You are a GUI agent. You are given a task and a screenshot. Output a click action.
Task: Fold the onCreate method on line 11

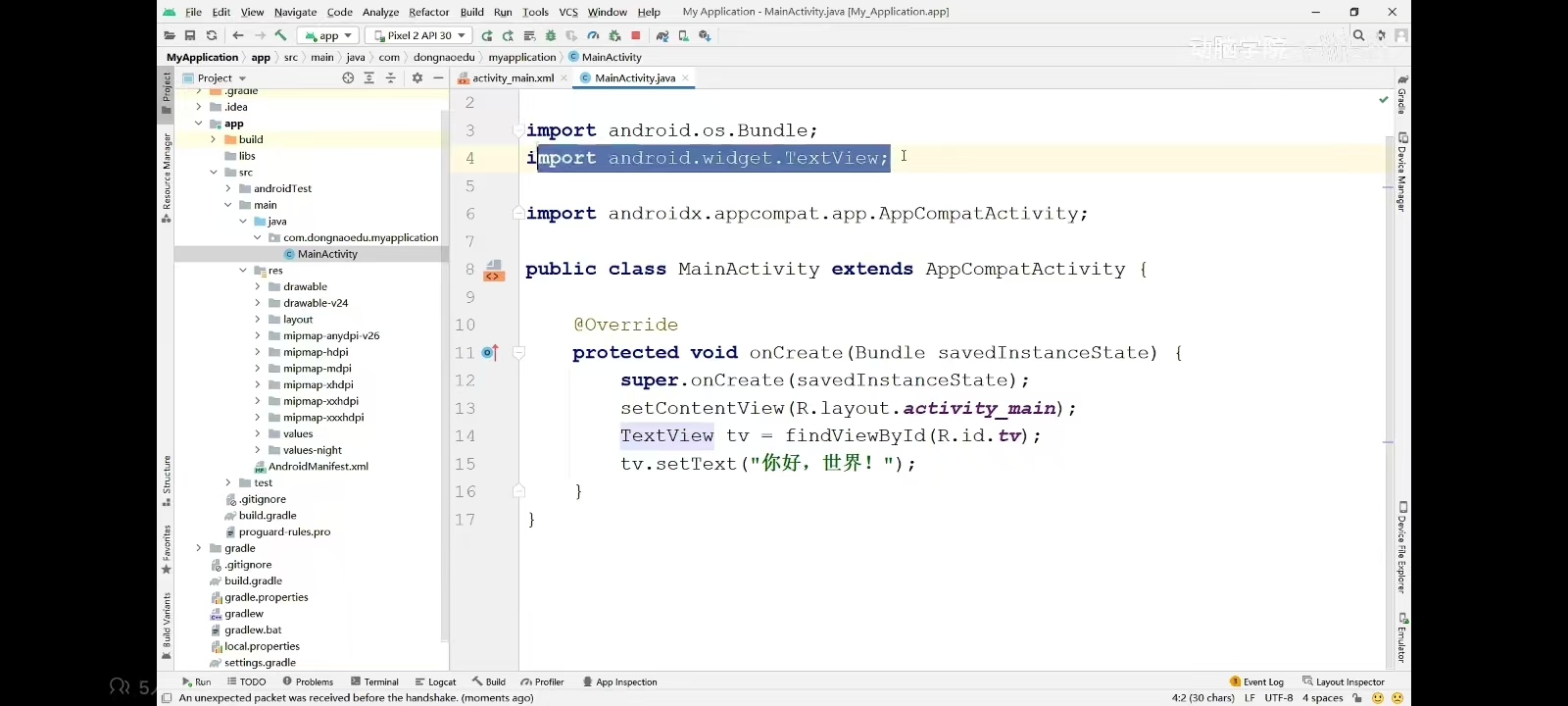518,353
